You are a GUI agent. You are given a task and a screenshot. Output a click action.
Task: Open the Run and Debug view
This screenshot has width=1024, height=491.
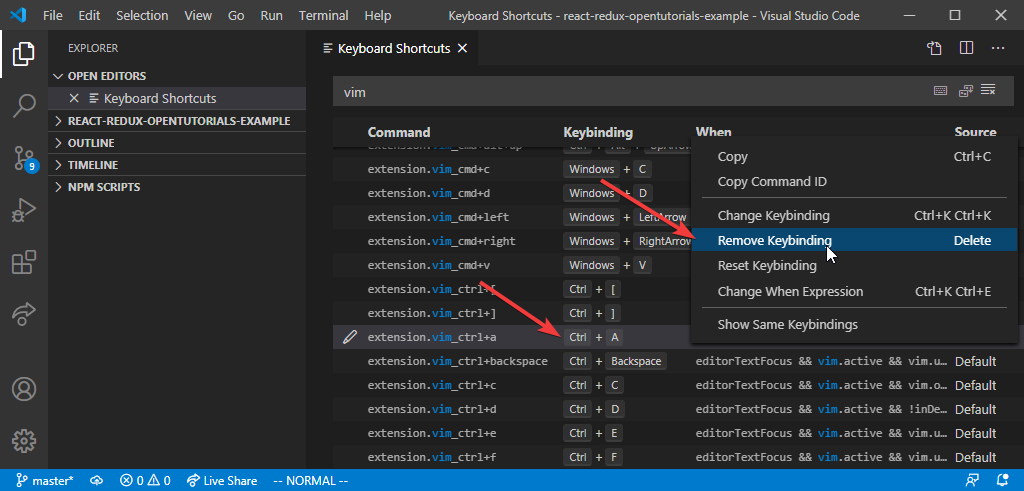point(24,211)
